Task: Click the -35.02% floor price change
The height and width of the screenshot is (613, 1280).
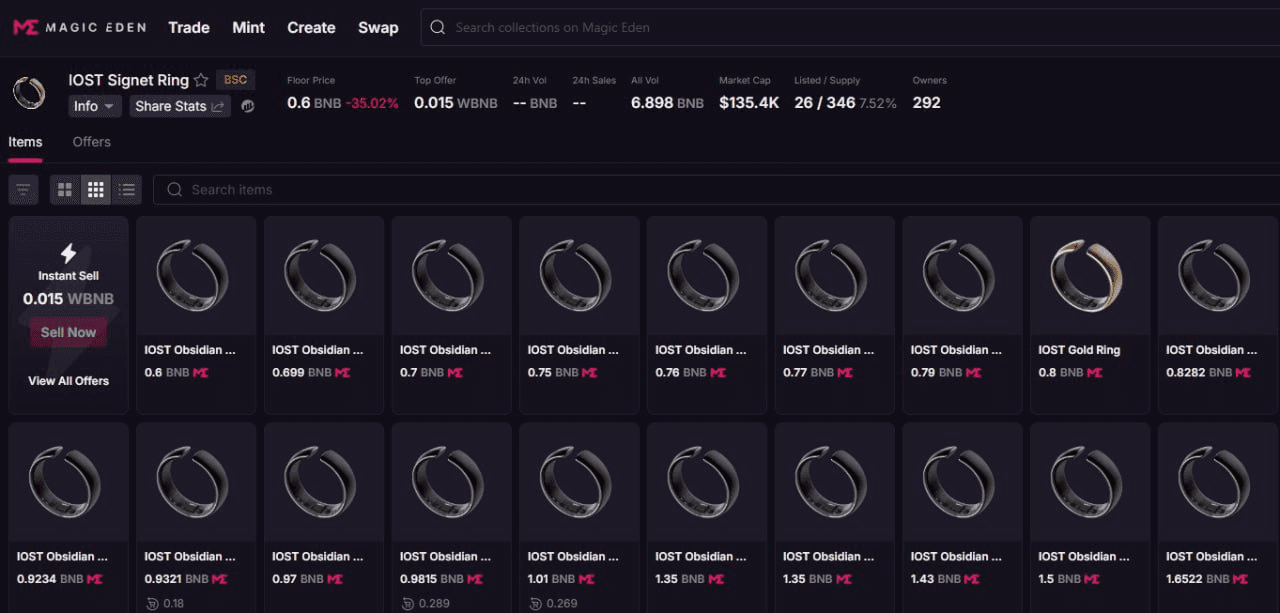Action: (372, 103)
